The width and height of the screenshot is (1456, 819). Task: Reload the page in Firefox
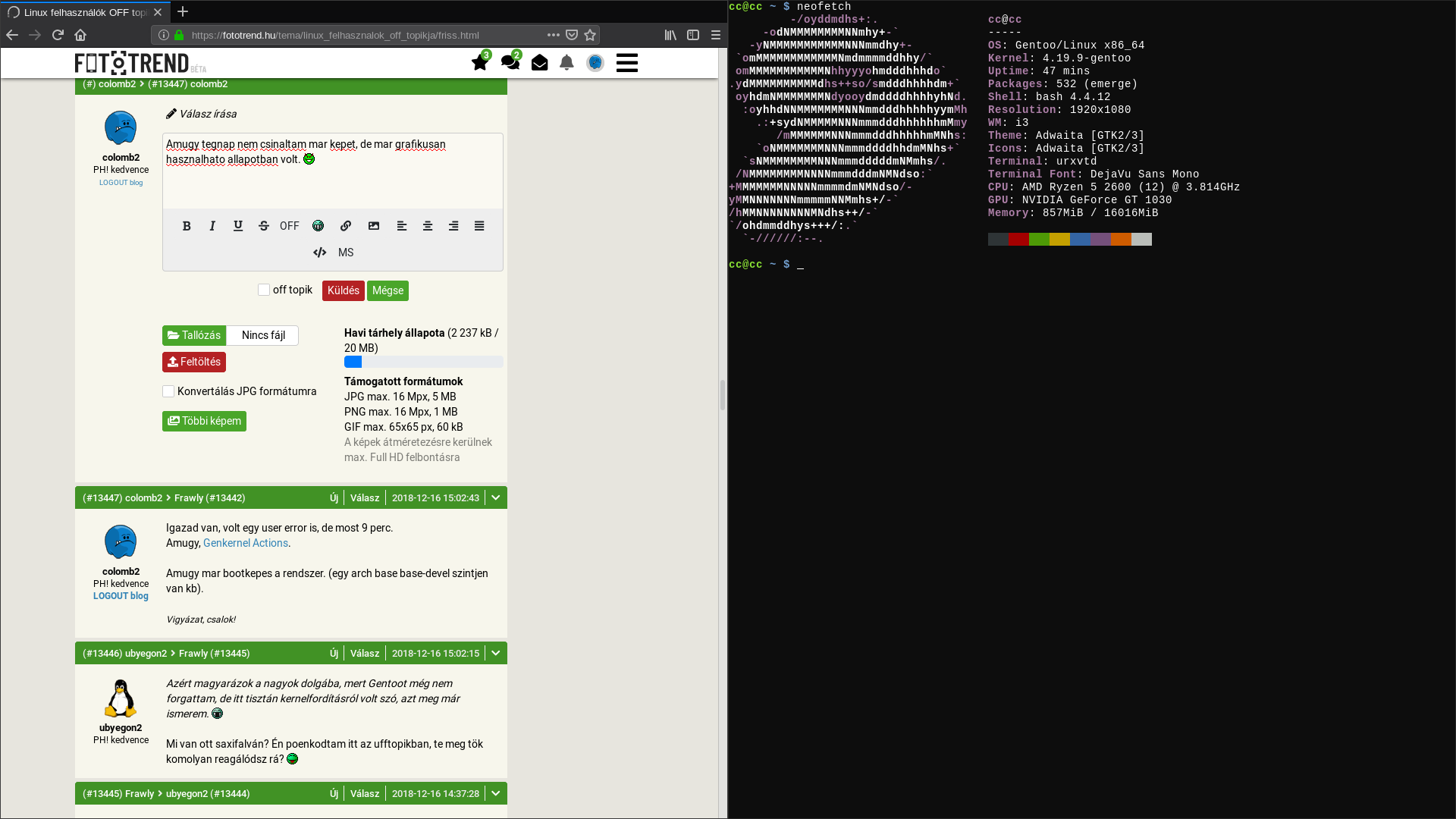58,35
